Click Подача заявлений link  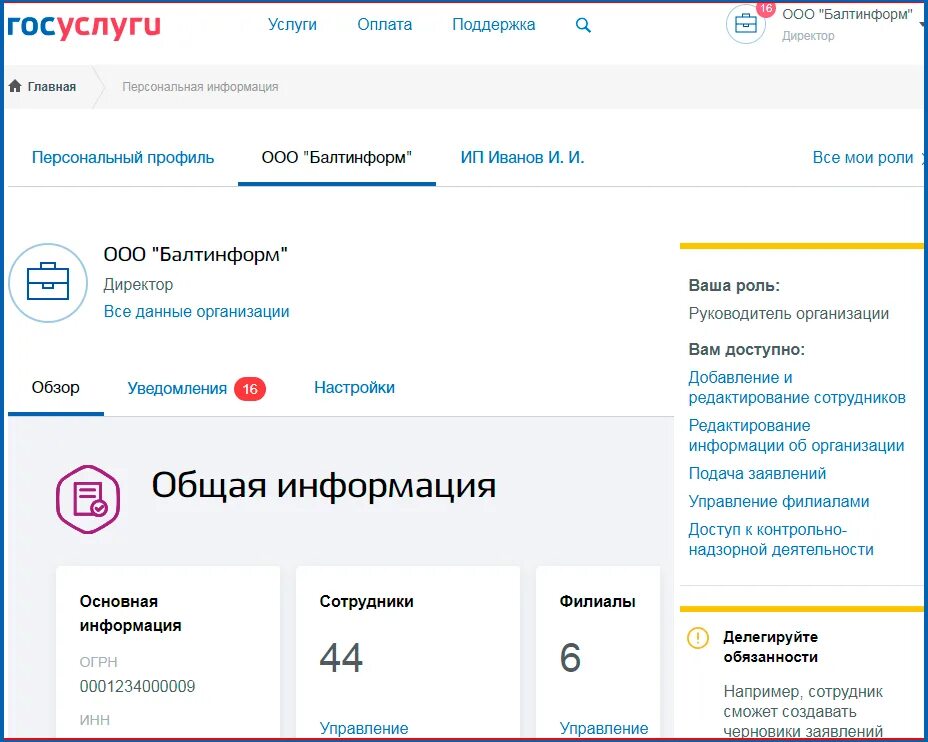pyautogui.click(x=757, y=473)
